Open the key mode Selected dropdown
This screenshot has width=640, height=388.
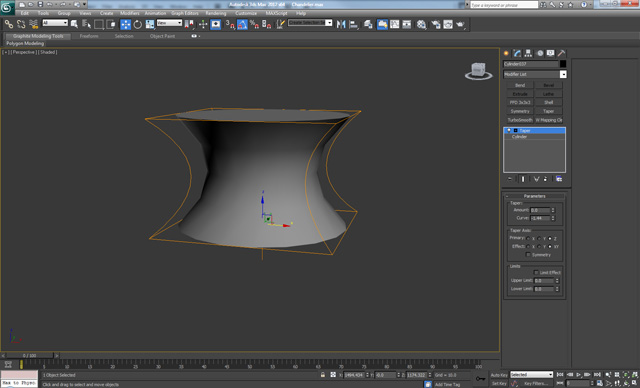point(531,375)
